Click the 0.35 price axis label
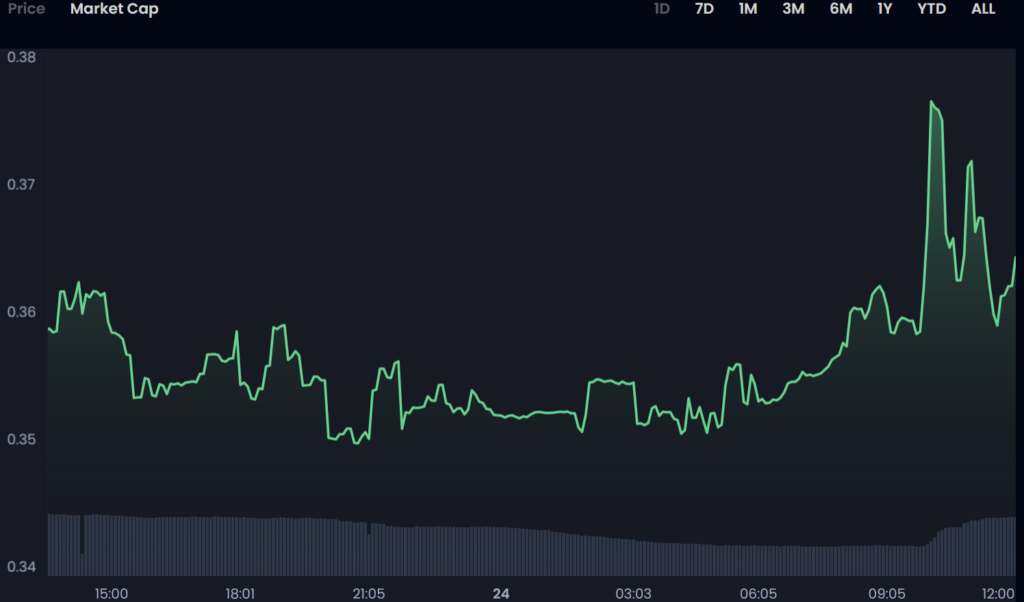 (21, 440)
